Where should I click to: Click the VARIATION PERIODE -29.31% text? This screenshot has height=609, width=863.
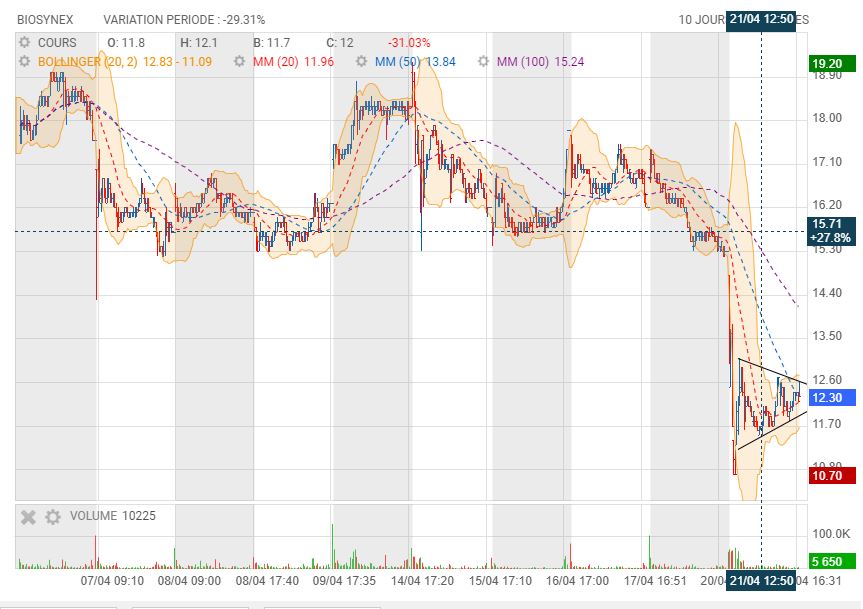point(184,20)
